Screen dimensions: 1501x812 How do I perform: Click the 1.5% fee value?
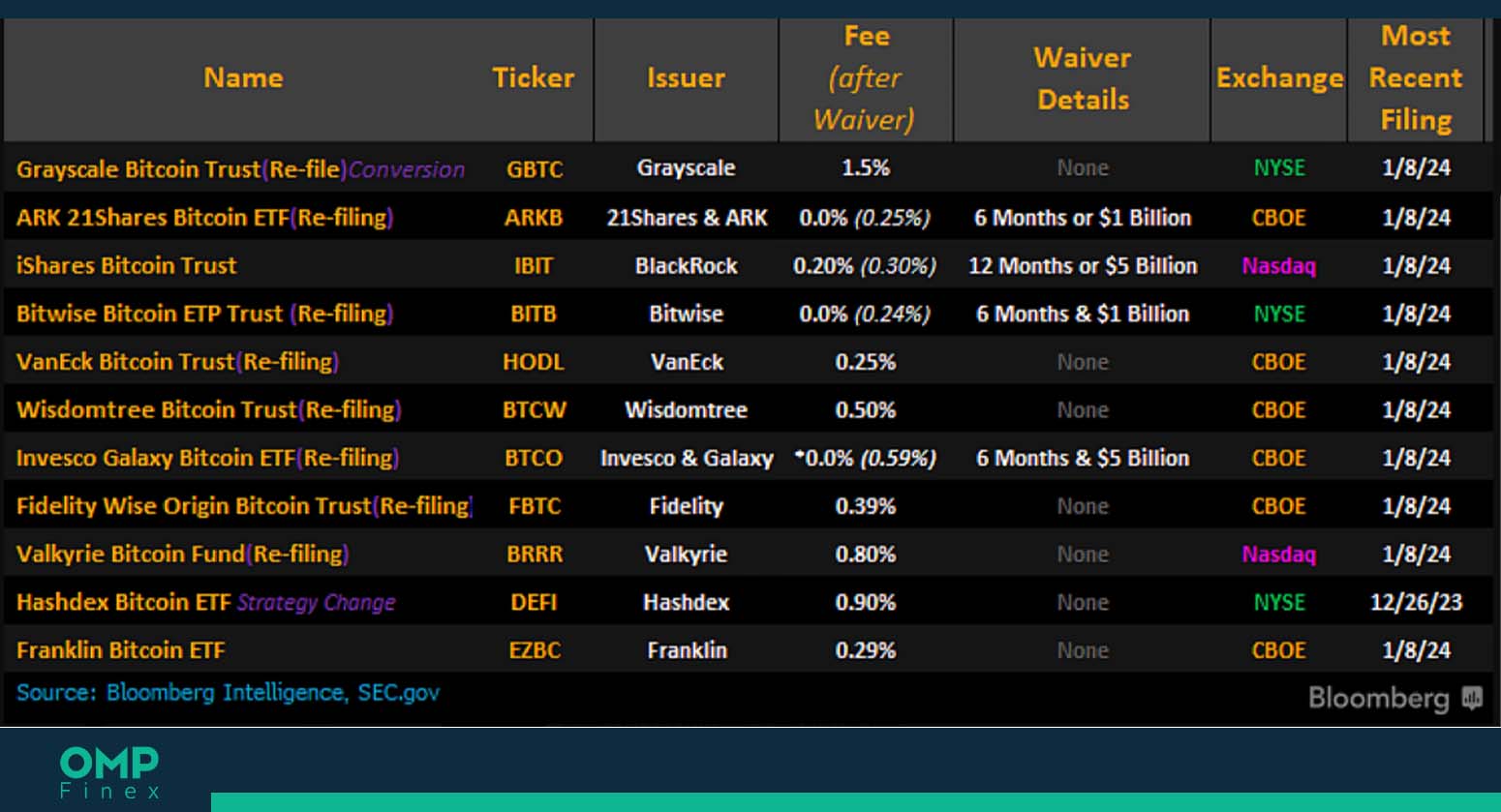(866, 167)
